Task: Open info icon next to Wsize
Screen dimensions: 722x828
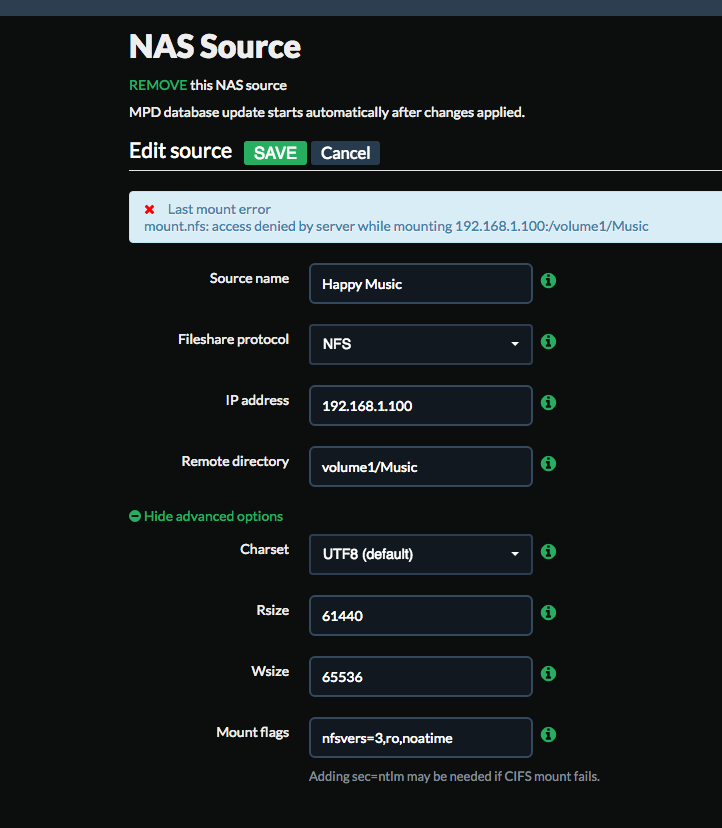Action: pos(548,674)
